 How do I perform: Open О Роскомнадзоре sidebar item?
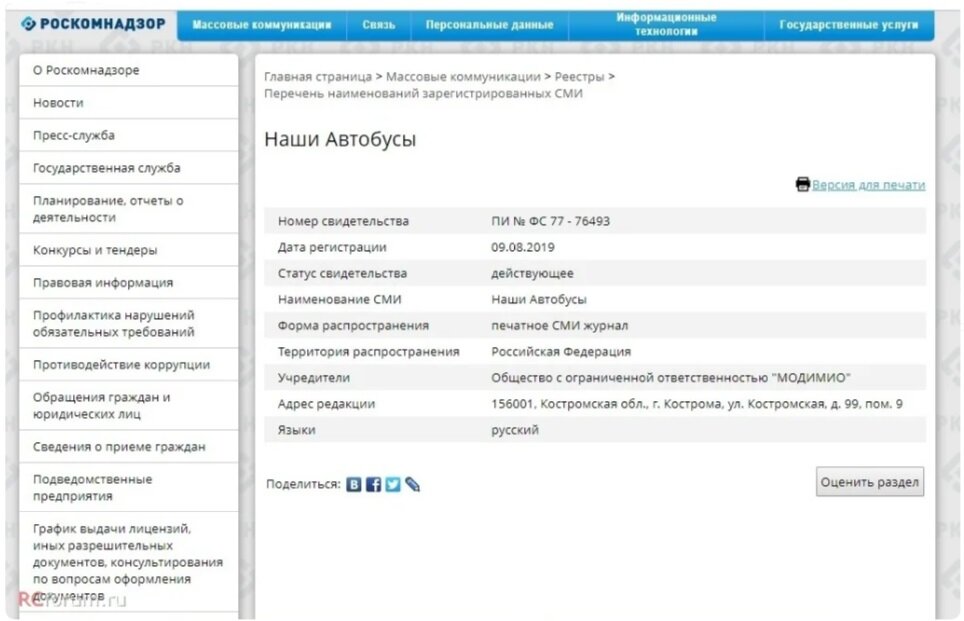point(128,70)
